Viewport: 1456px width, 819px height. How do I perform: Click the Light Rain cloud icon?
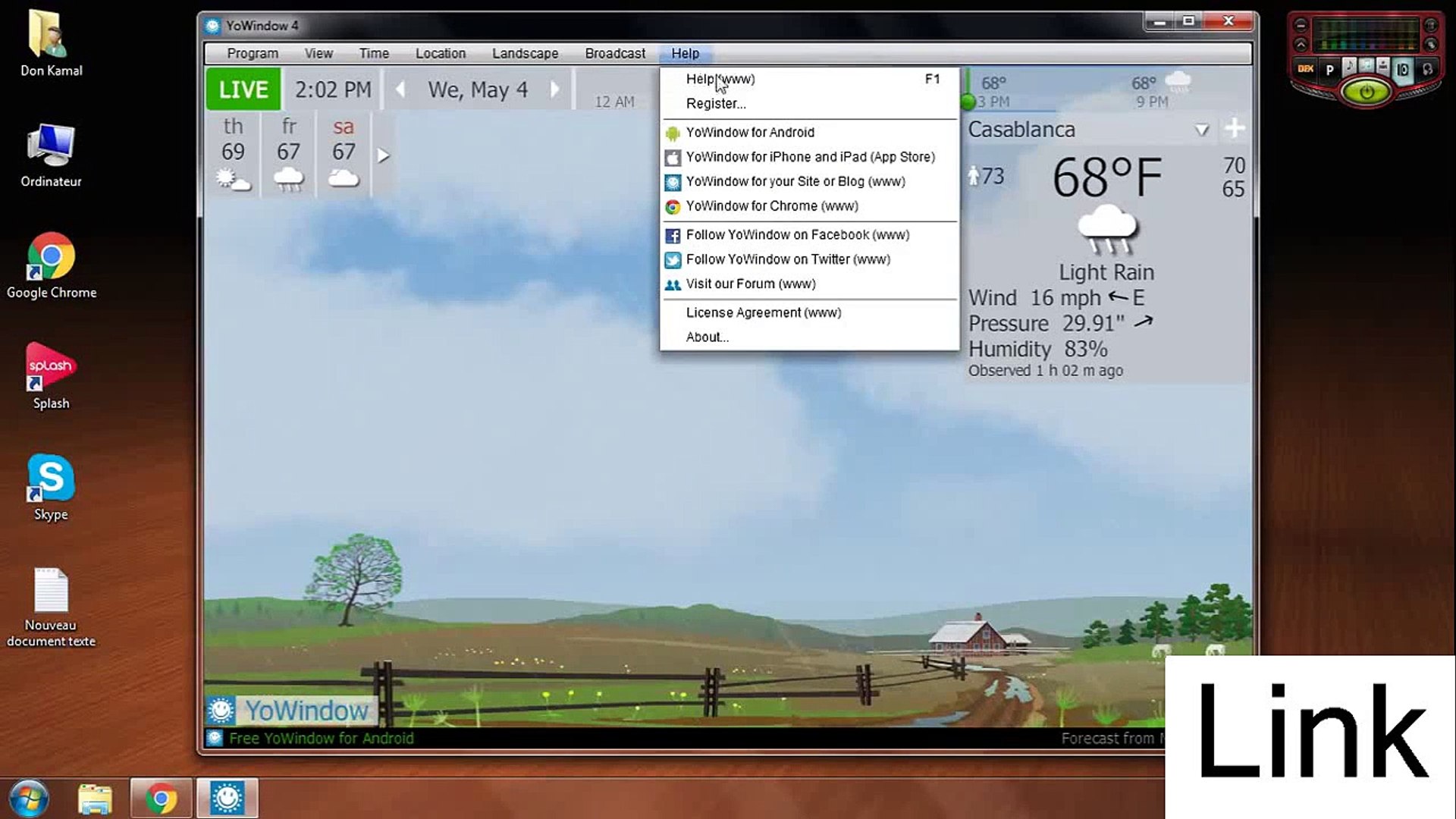[1107, 230]
